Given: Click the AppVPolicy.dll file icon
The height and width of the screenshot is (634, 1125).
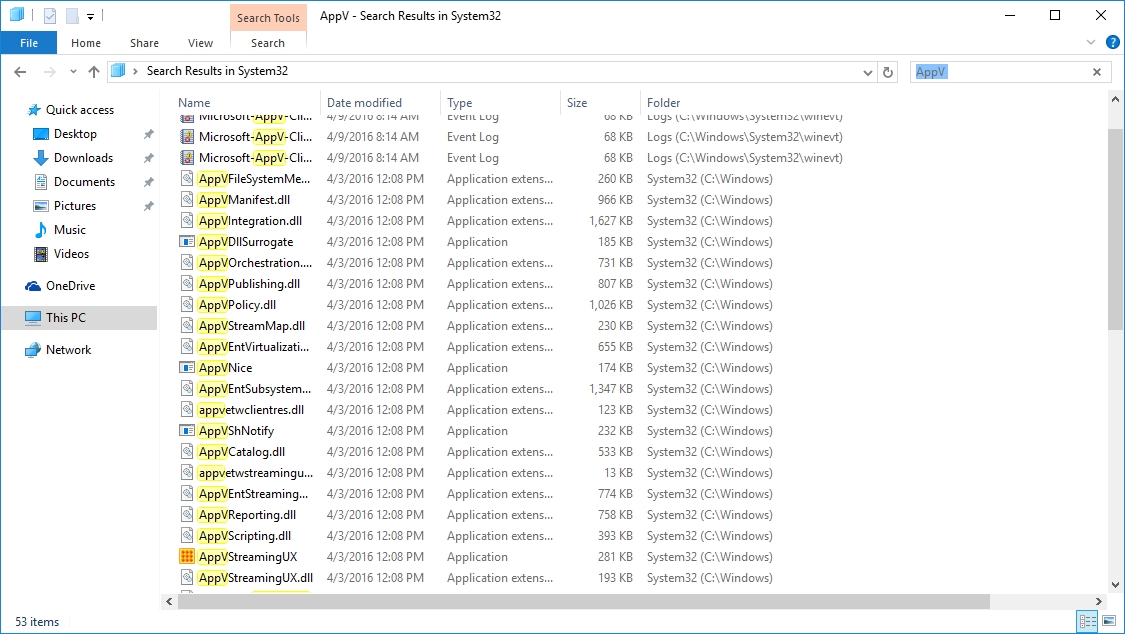Looking at the screenshot, I should tap(187, 305).
